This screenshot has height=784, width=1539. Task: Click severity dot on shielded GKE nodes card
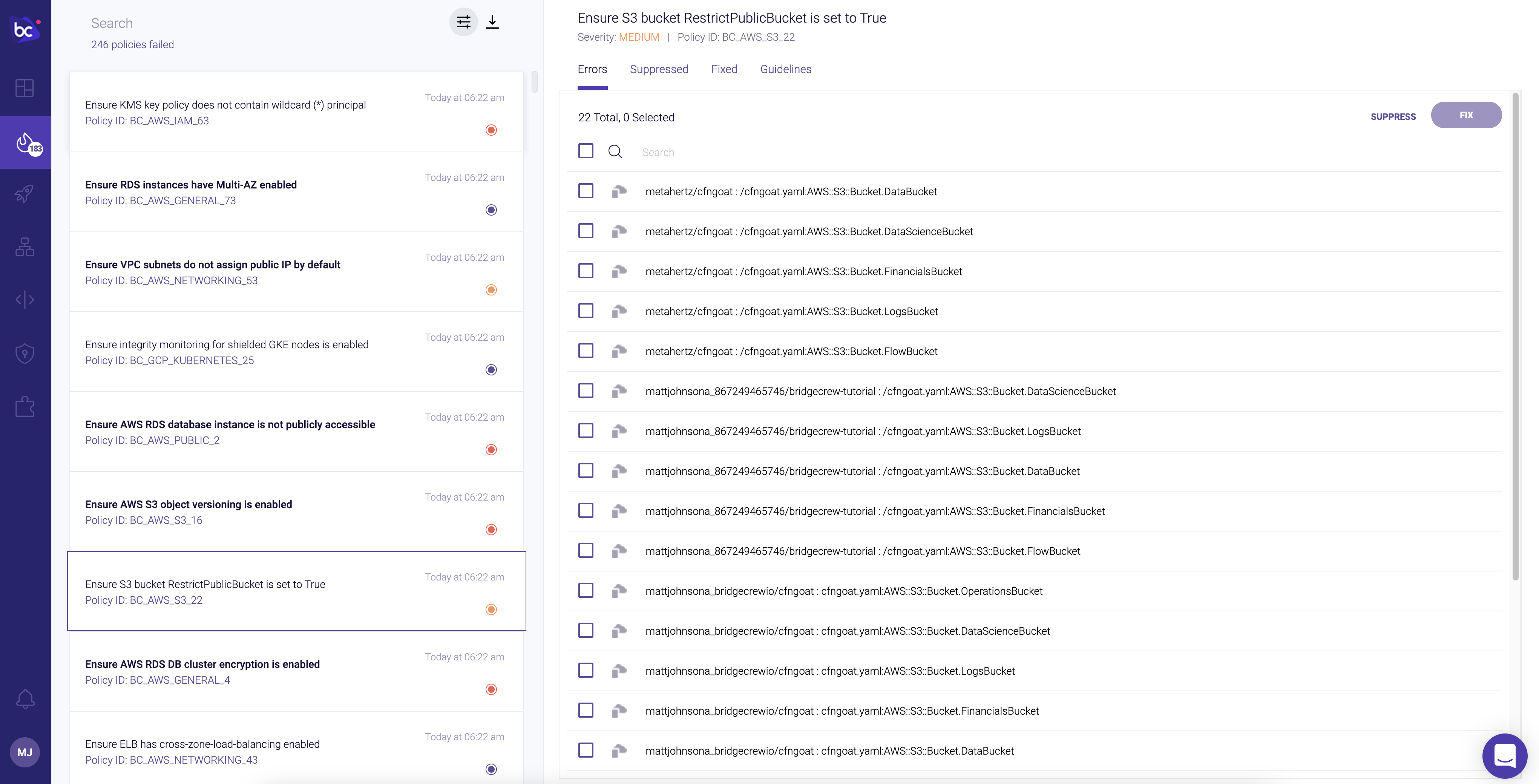coord(491,370)
